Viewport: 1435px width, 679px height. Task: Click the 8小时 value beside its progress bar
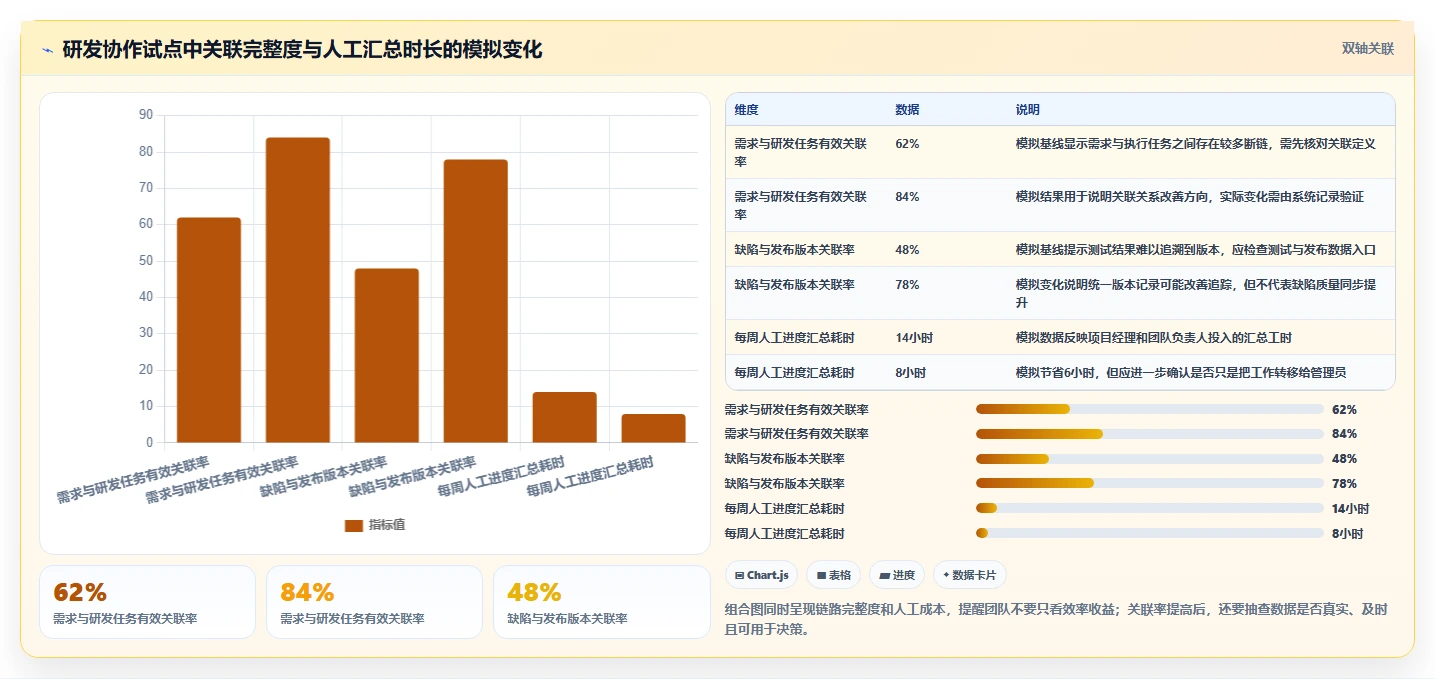(1347, 533)
